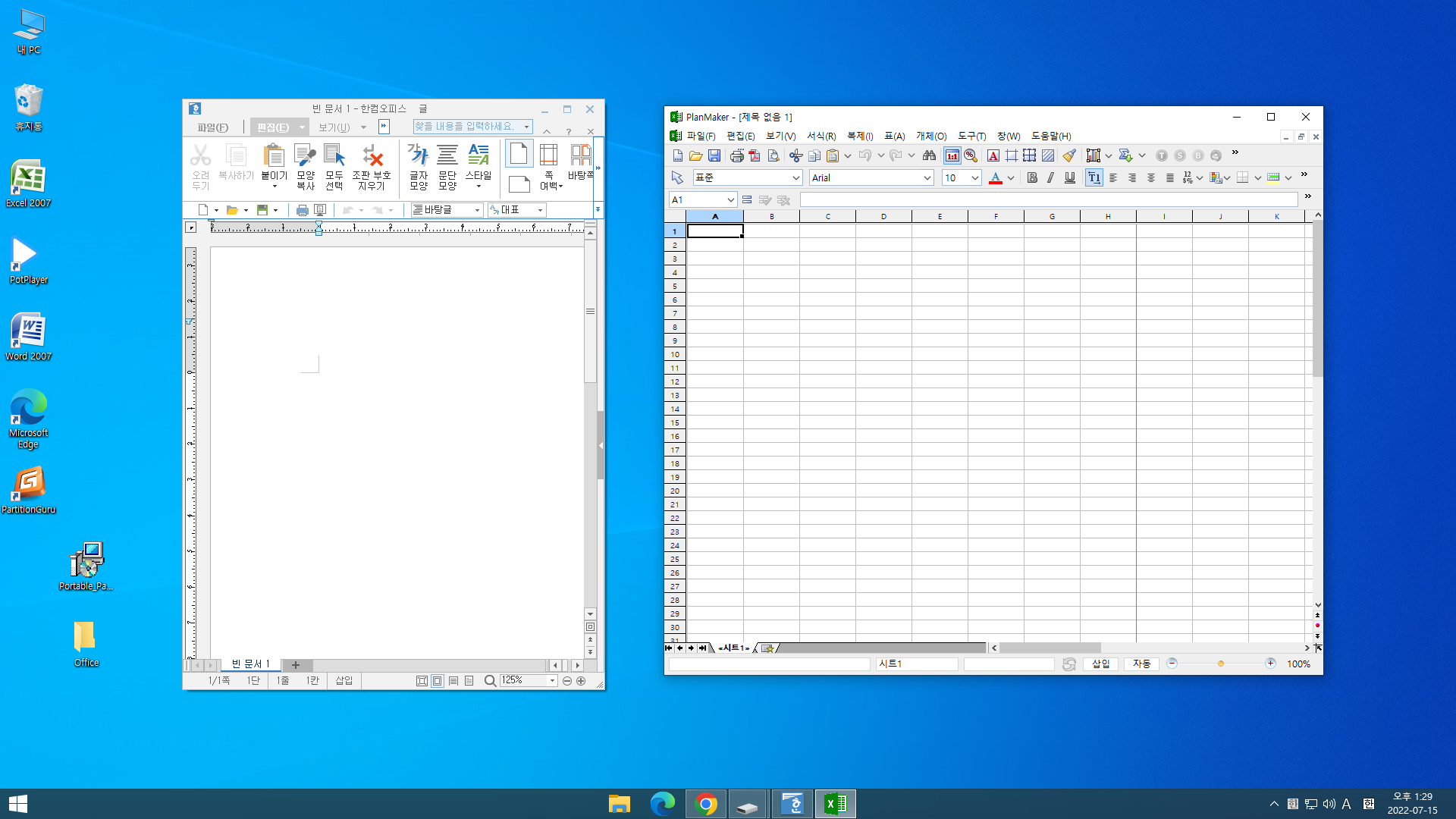
Task: Click accept checkmark icon by formula bar
Action: coord(764,199)
